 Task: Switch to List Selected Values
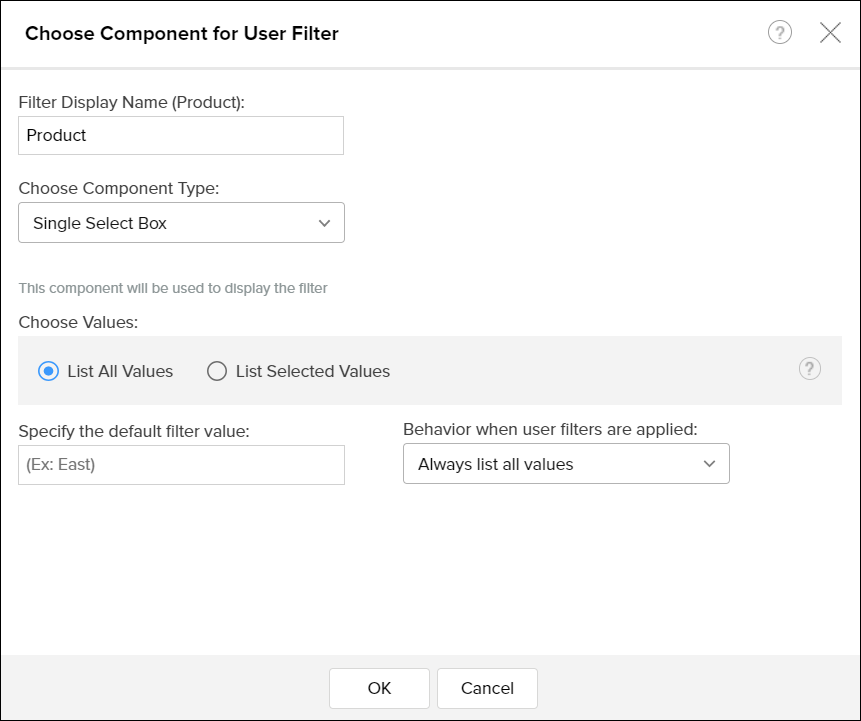(217, 371)
